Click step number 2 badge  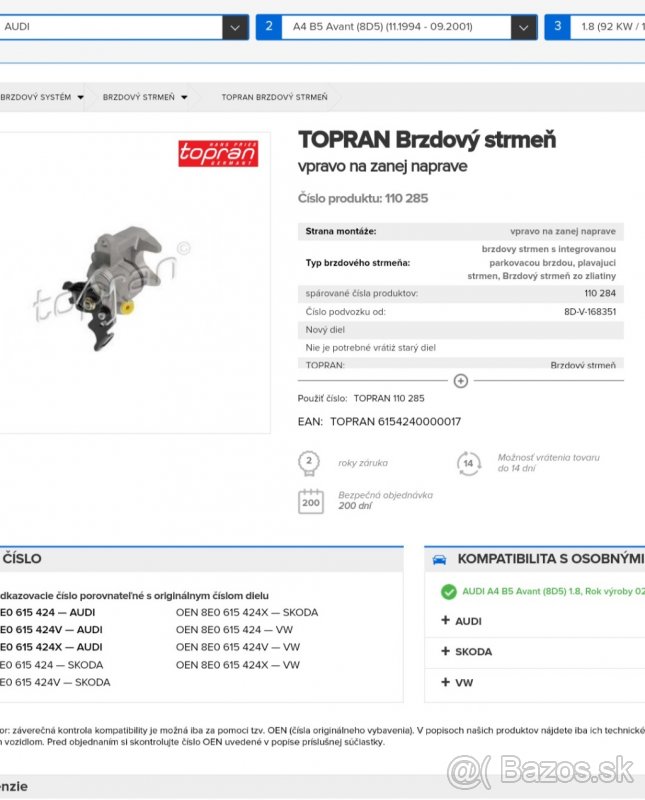269,27
